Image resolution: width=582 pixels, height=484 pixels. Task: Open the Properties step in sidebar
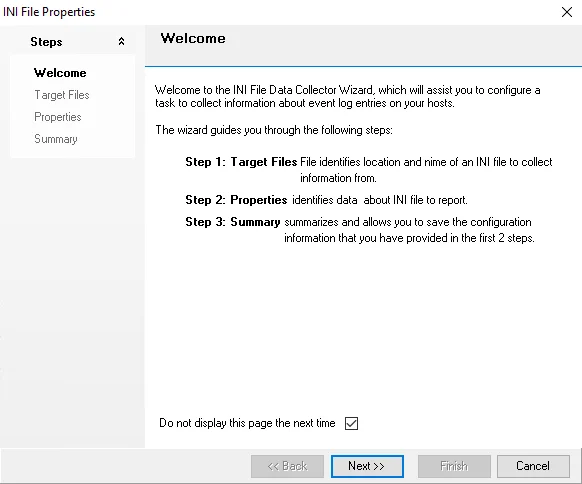coord(58,117)
